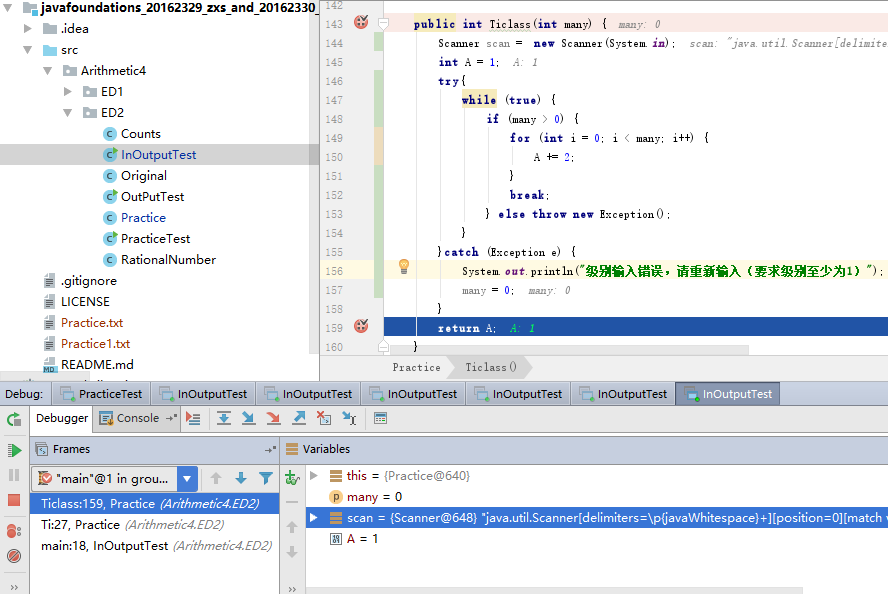Image resolution: width=888 pixels, height=594 pixels.
Task: Resume program with green play icon
Action: 14,450
